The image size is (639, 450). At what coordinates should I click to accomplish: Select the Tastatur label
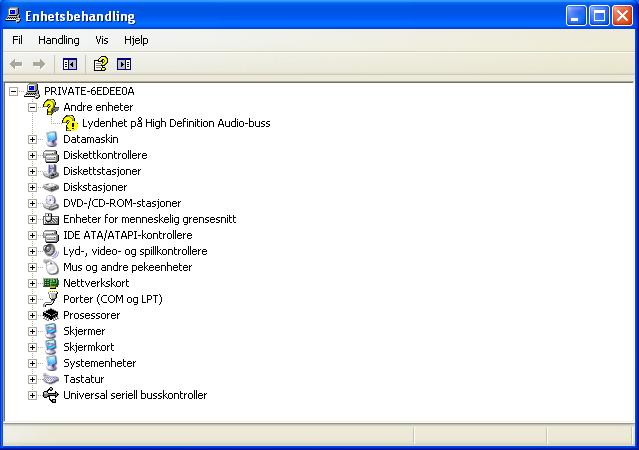pyautogui.click(x=84, y=379)
